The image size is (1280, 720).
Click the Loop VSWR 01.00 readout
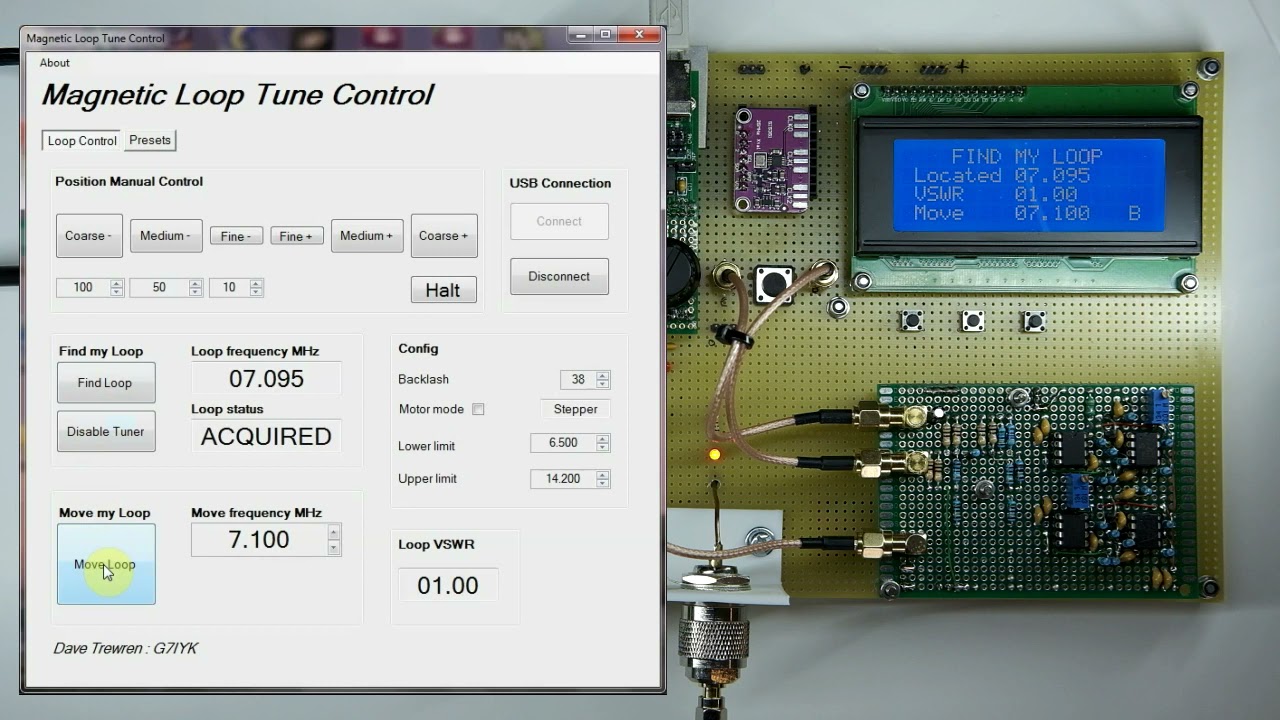448,586
